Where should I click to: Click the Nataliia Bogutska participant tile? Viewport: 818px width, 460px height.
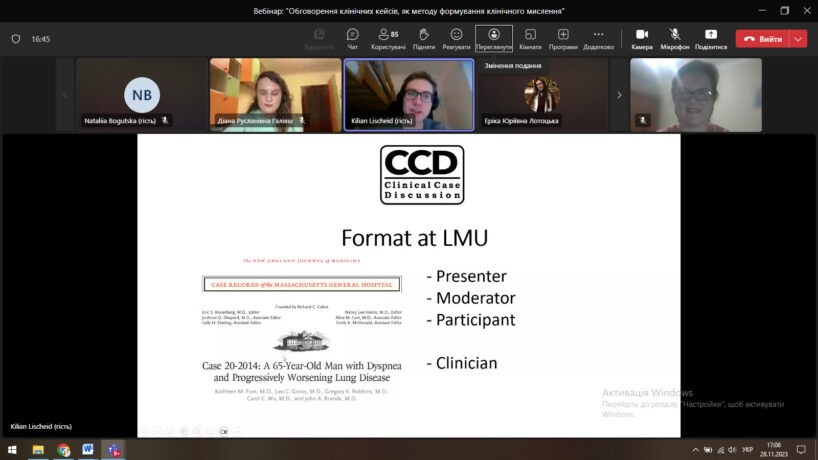(x=141, y=95)
